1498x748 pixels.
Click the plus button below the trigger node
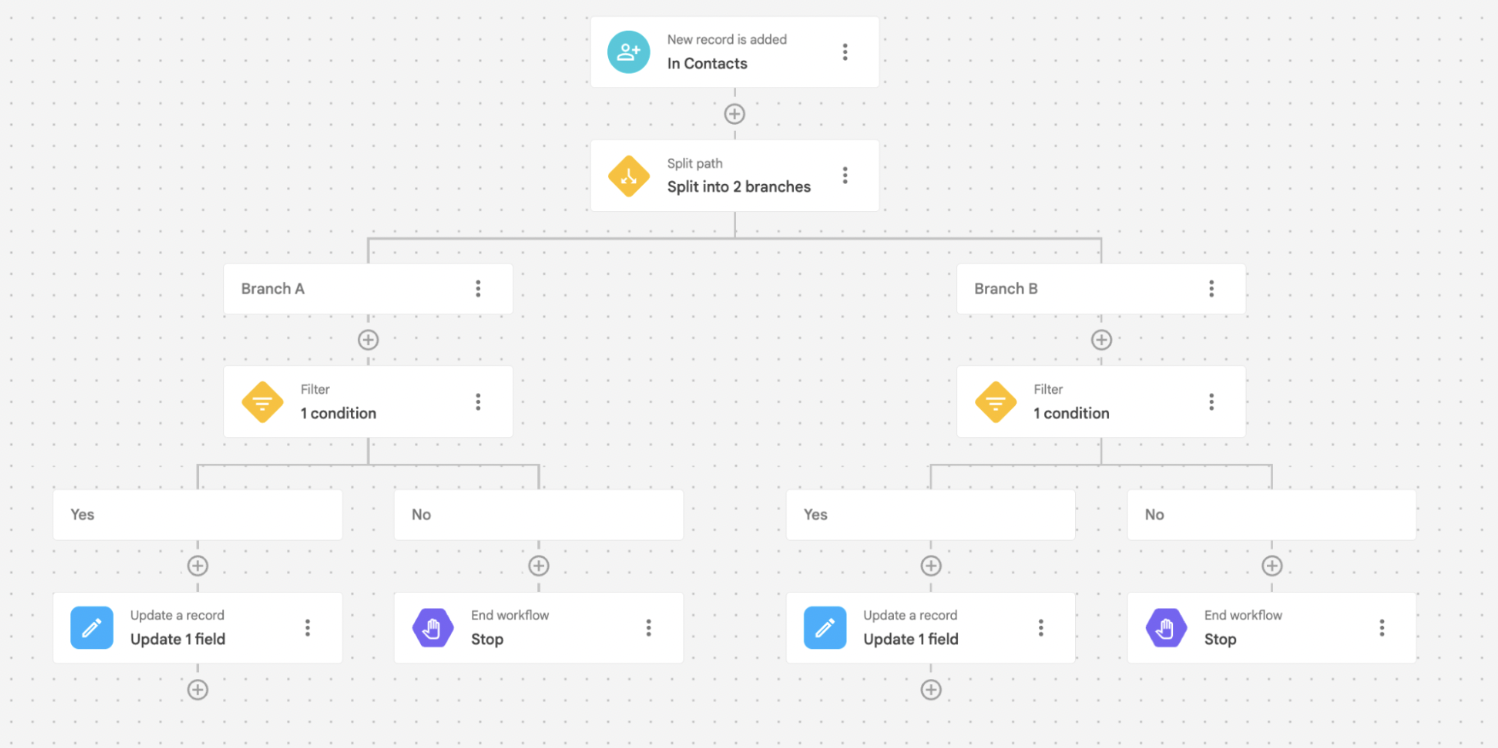[734, 113]
